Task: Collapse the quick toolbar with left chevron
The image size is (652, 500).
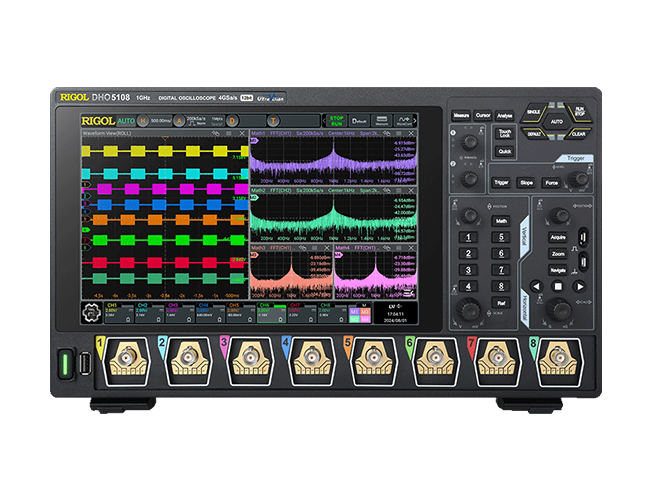Action: point(324,121)
